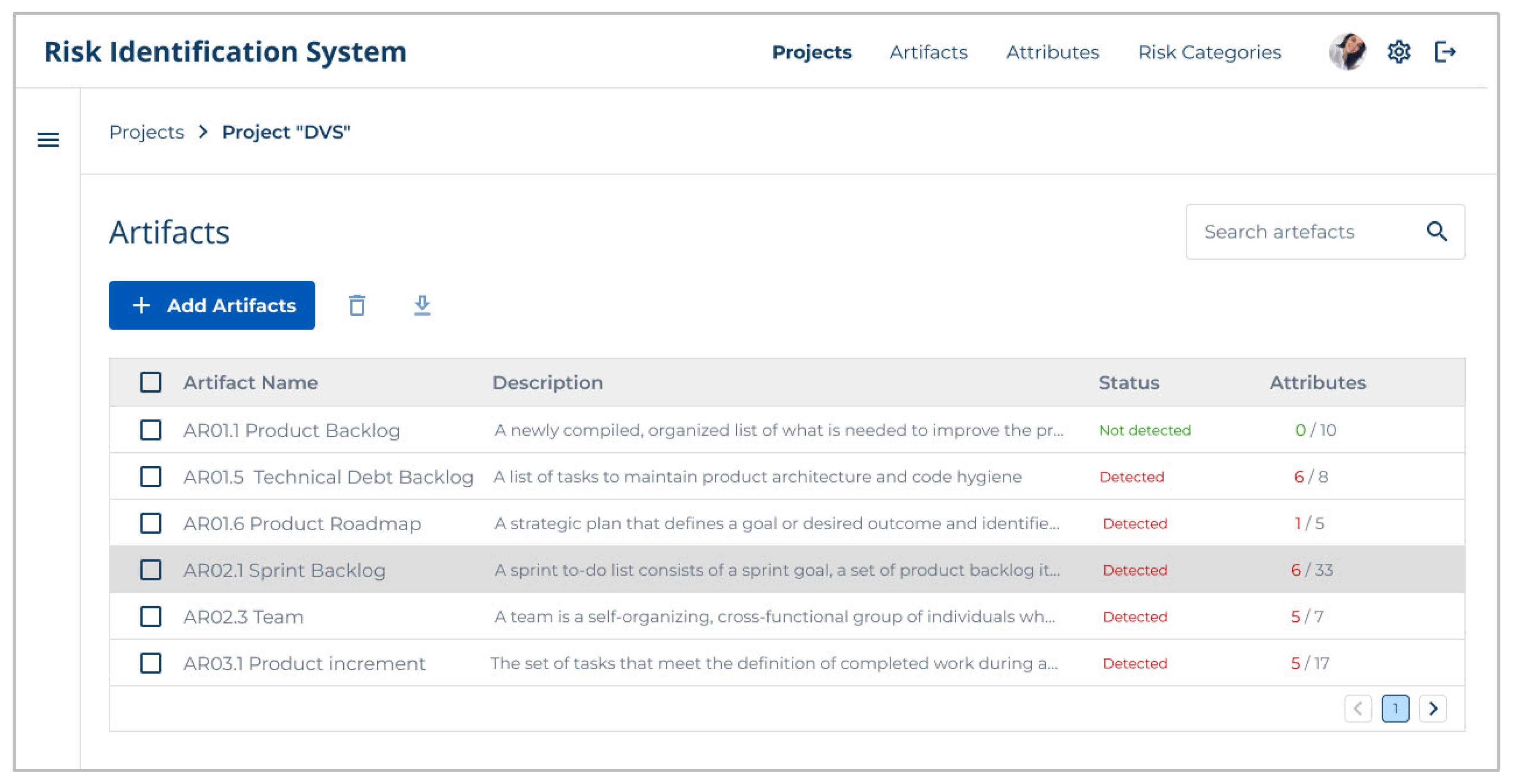
Task: Open the hamburger sidebar menu
Action: coord(48,140)
